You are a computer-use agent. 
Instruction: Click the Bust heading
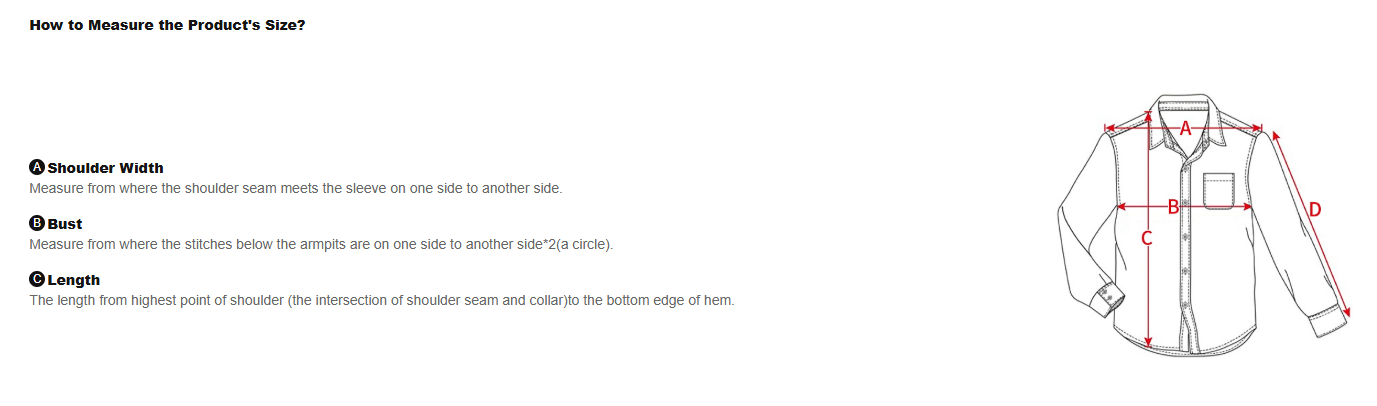click(65, 223)
